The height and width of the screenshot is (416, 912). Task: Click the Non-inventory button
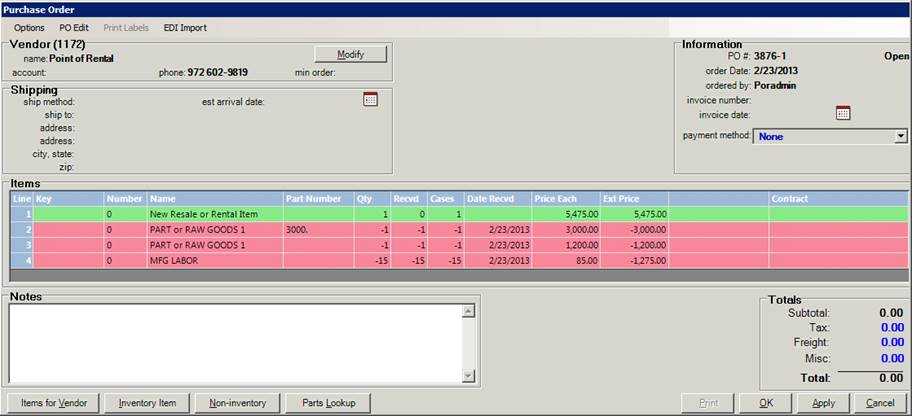click(x=237, y=403)
